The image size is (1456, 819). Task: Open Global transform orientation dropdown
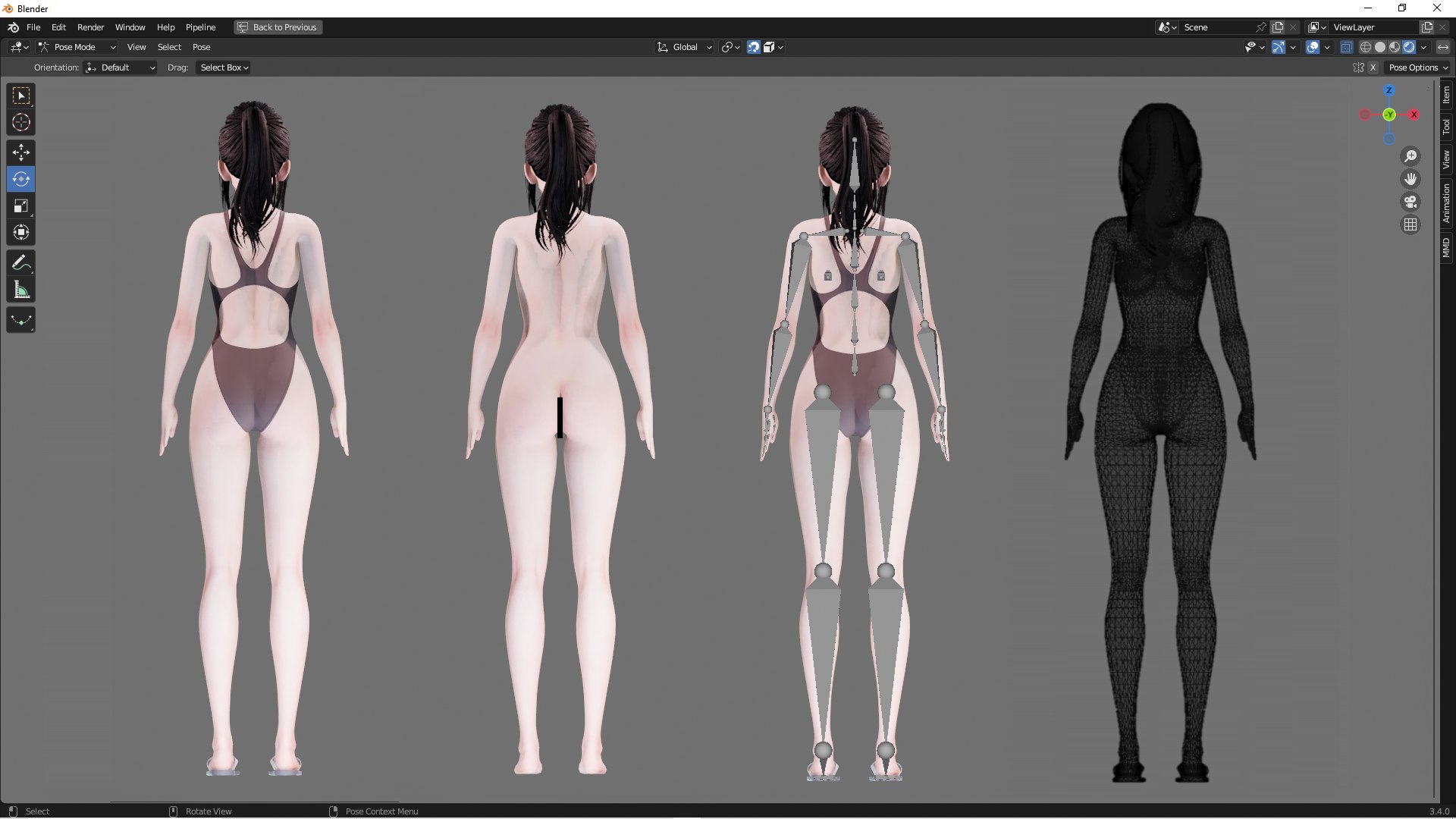(x=685, y=47)
